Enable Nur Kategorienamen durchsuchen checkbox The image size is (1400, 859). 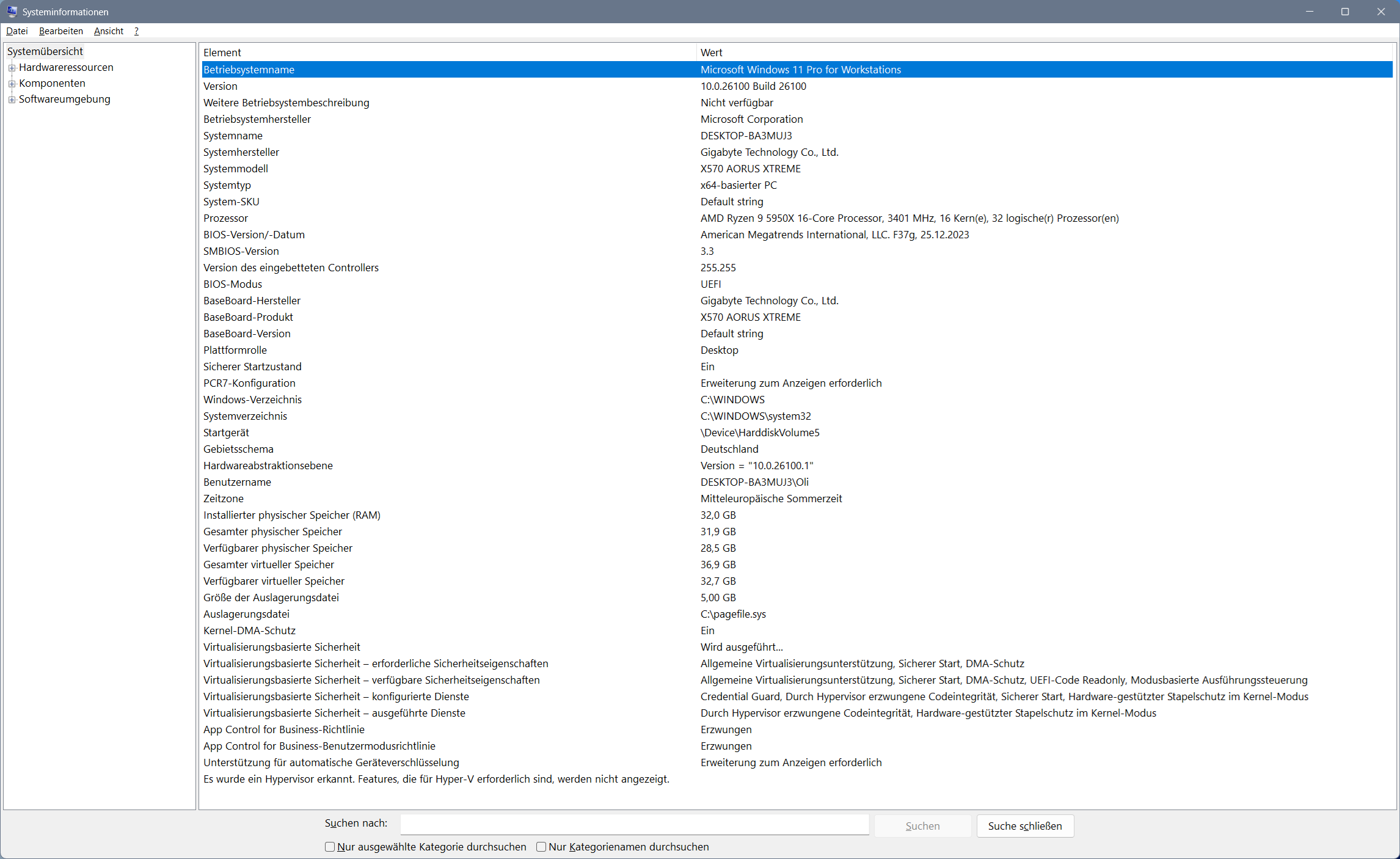point(541,847)
